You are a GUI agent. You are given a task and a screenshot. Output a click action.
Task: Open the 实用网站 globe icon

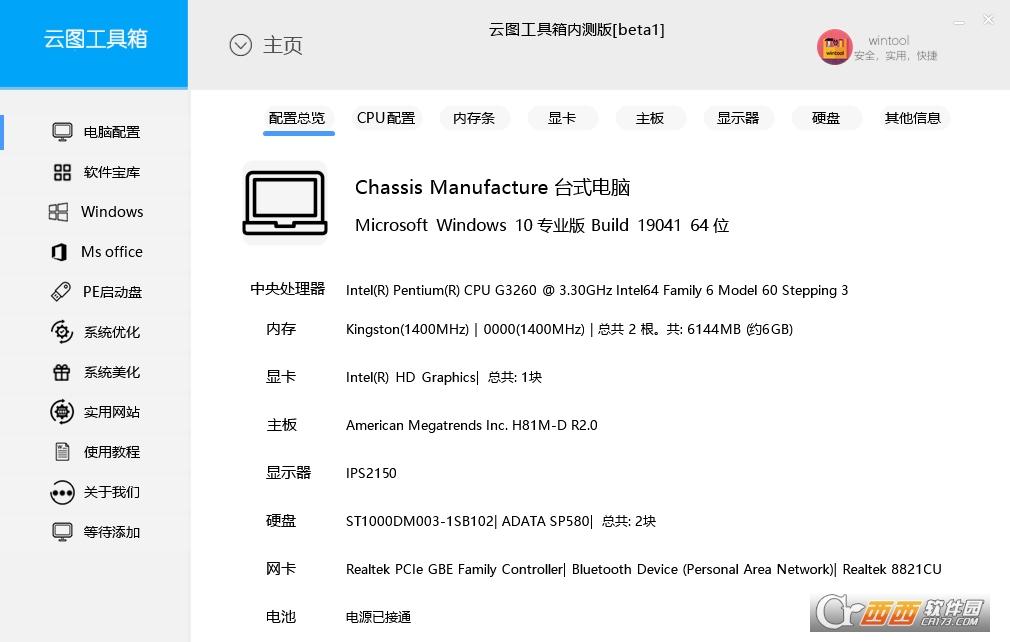click(62, 412)
